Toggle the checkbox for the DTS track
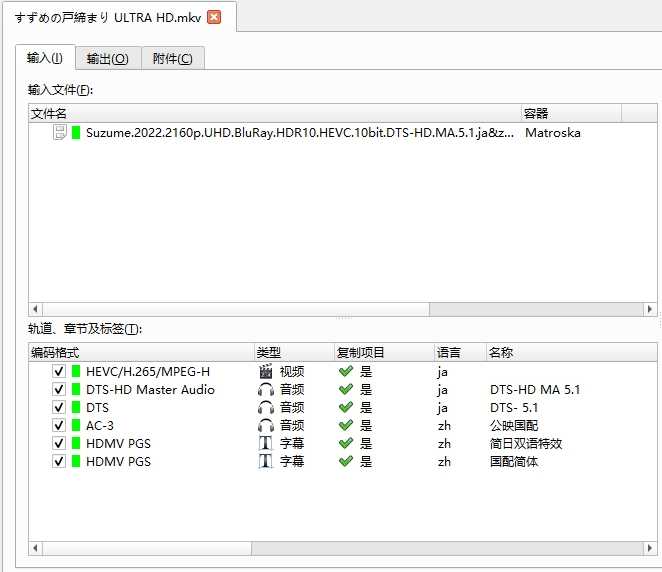662x572 pixels. (59, 407)
